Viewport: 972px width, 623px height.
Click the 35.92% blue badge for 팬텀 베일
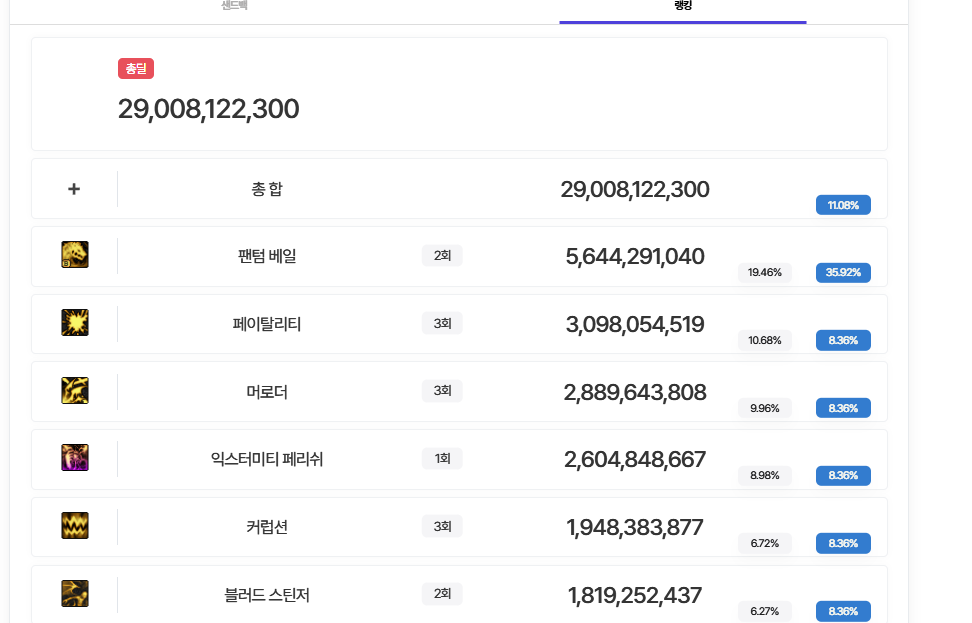pyautogui.click(x=843, y=272)
